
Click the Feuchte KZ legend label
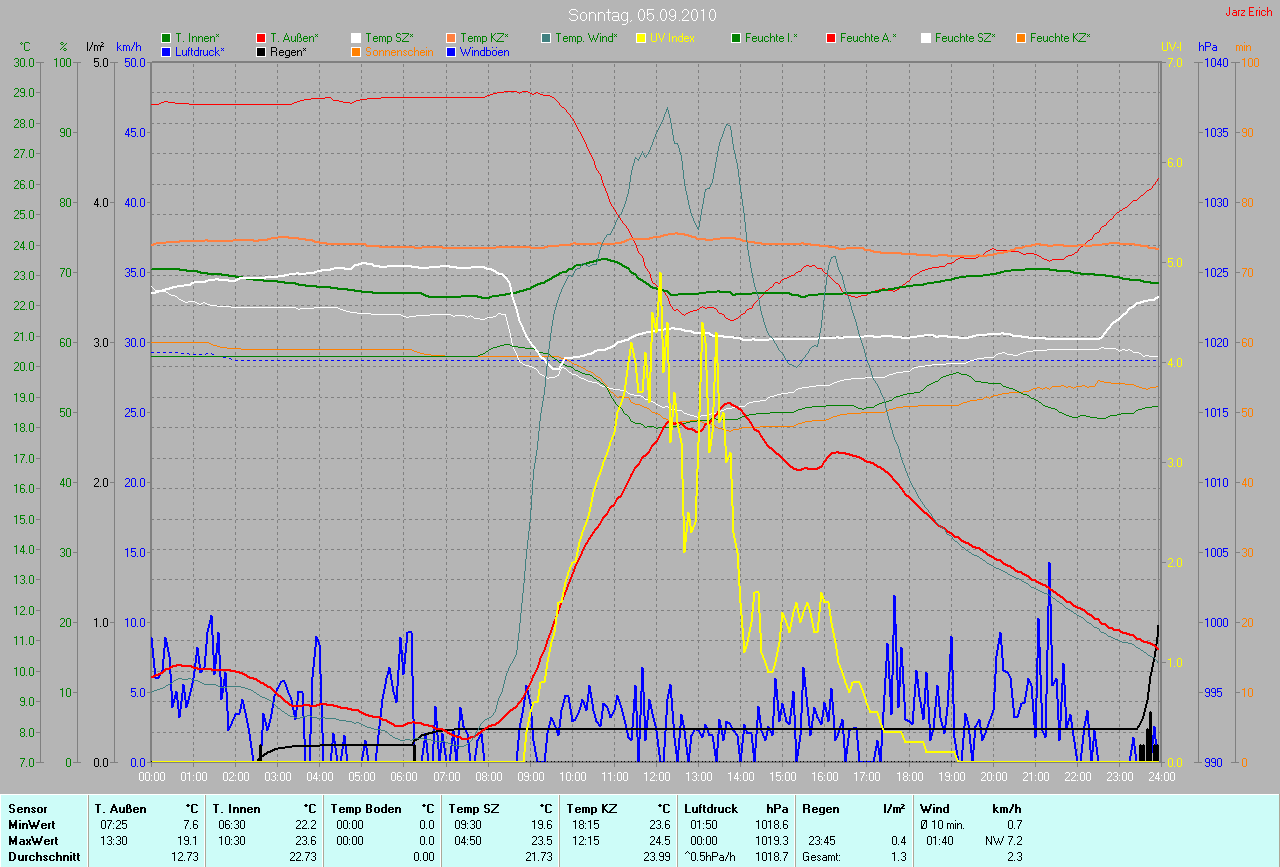point(1059,38)
